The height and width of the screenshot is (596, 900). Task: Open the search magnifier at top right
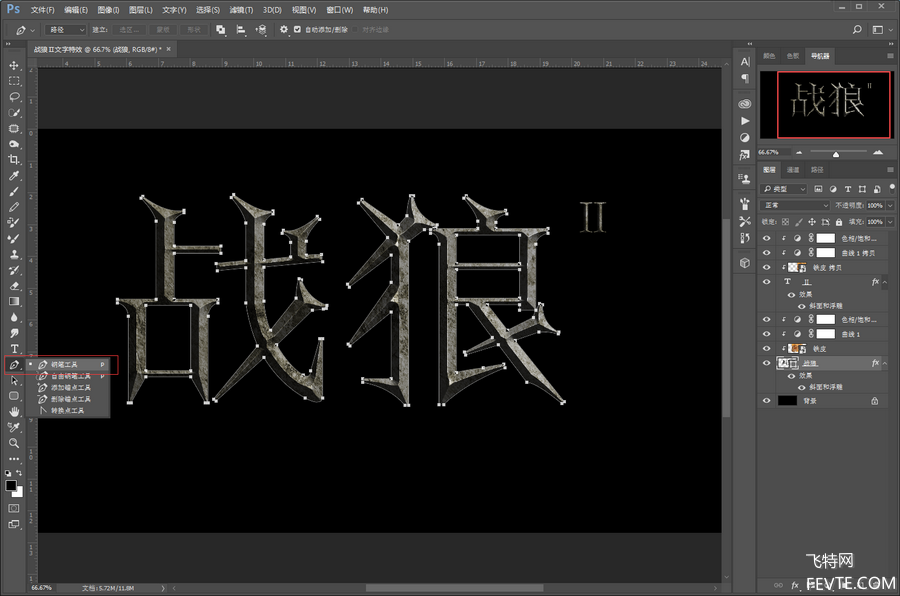click(x=857, y=29)
